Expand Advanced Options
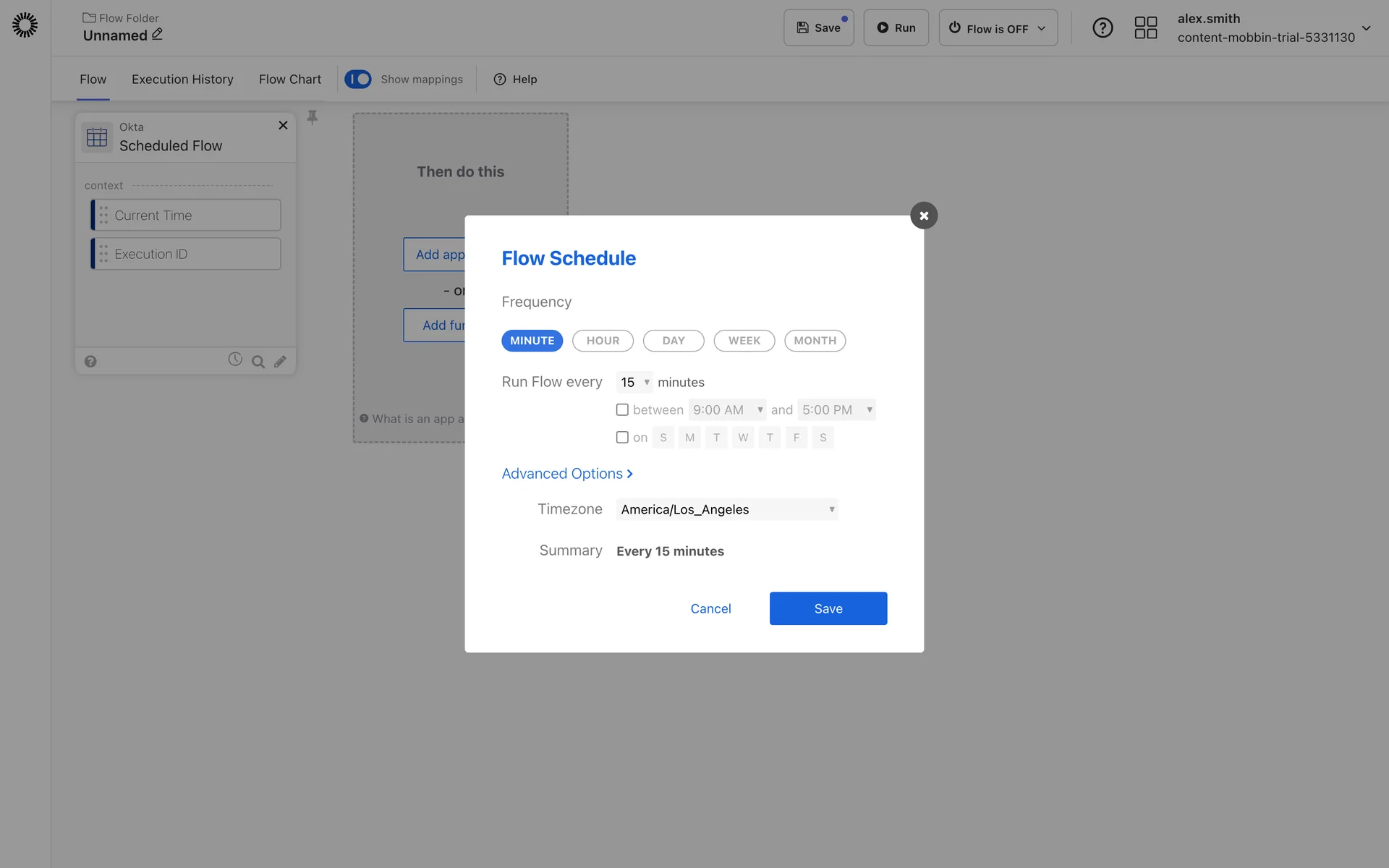Image resolution: width=1389 pixels, height=868 pixels. click(567, 474)
